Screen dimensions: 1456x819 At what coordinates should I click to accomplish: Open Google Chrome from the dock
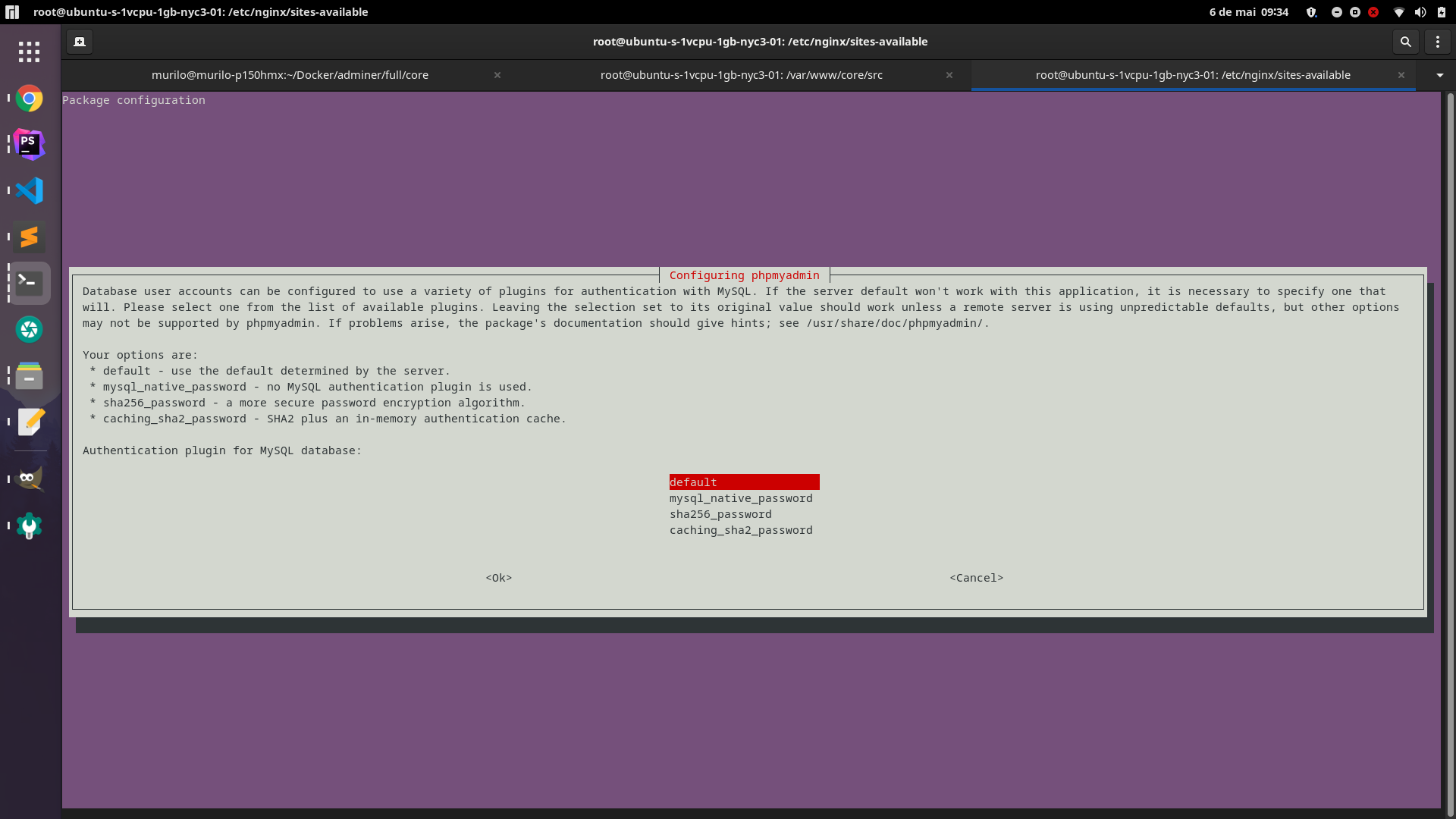(x=30, y=99)
